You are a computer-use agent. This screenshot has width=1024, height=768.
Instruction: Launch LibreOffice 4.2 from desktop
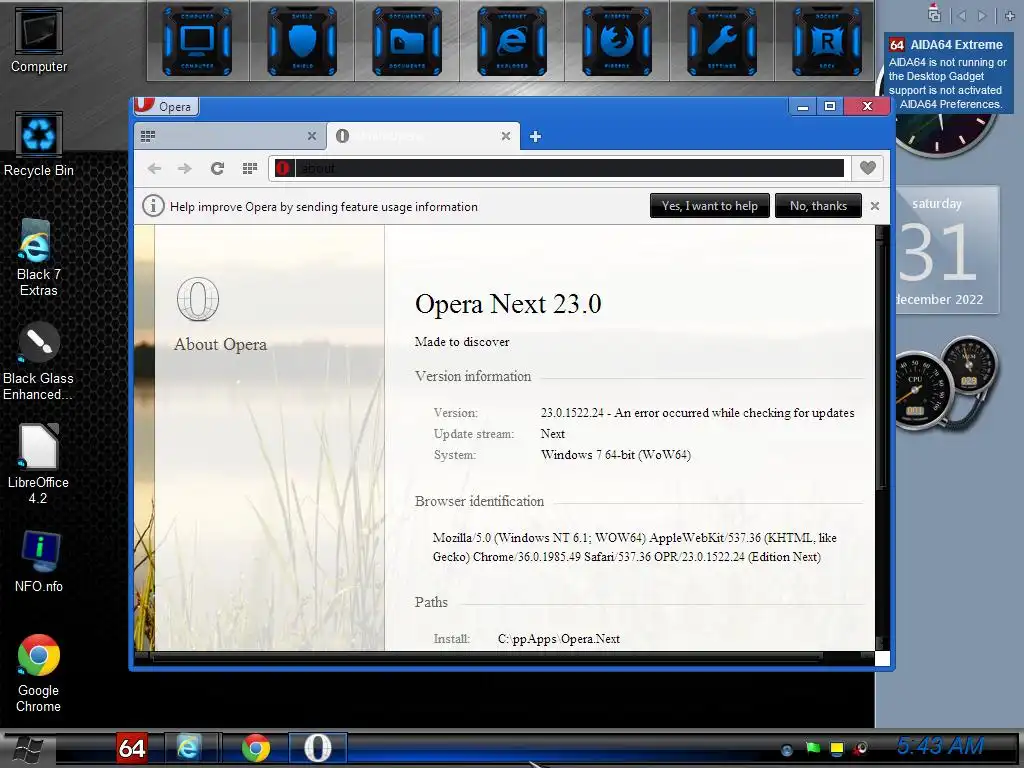tap(38, 464)
